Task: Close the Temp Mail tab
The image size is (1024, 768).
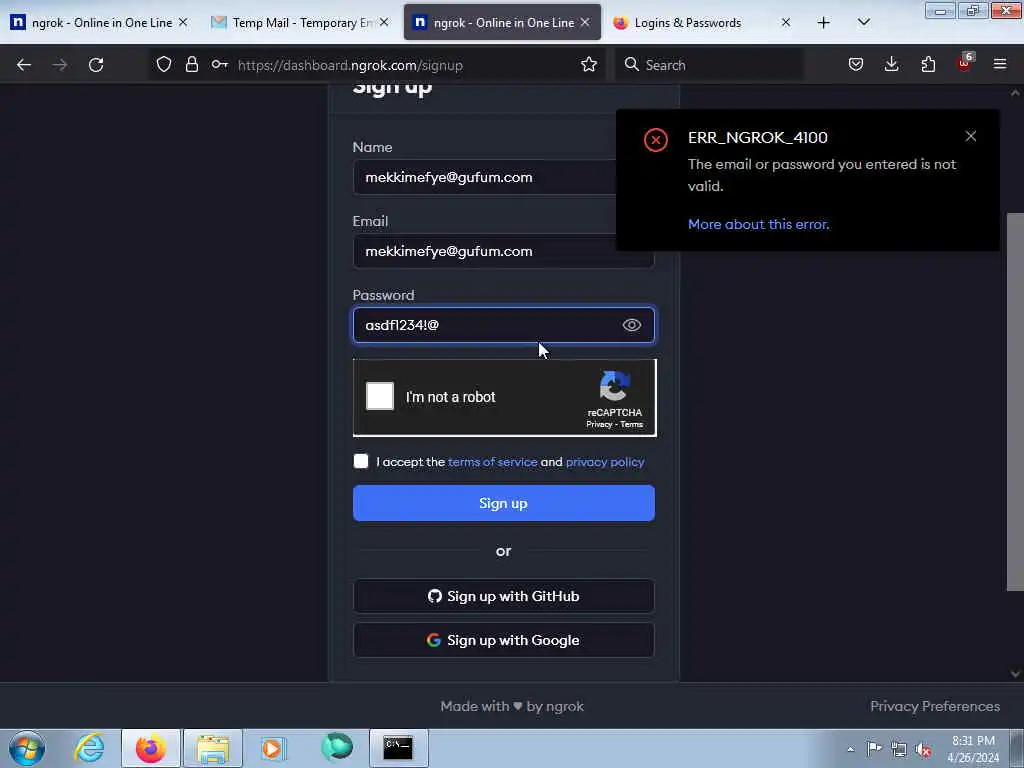Action: coord(384,22)
